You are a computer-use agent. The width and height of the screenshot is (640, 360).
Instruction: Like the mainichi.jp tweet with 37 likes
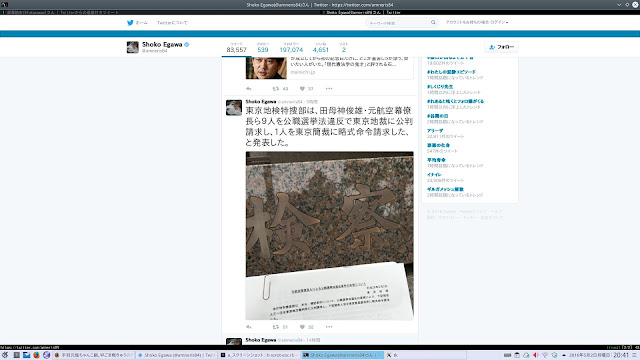click(x=302, y=89)
